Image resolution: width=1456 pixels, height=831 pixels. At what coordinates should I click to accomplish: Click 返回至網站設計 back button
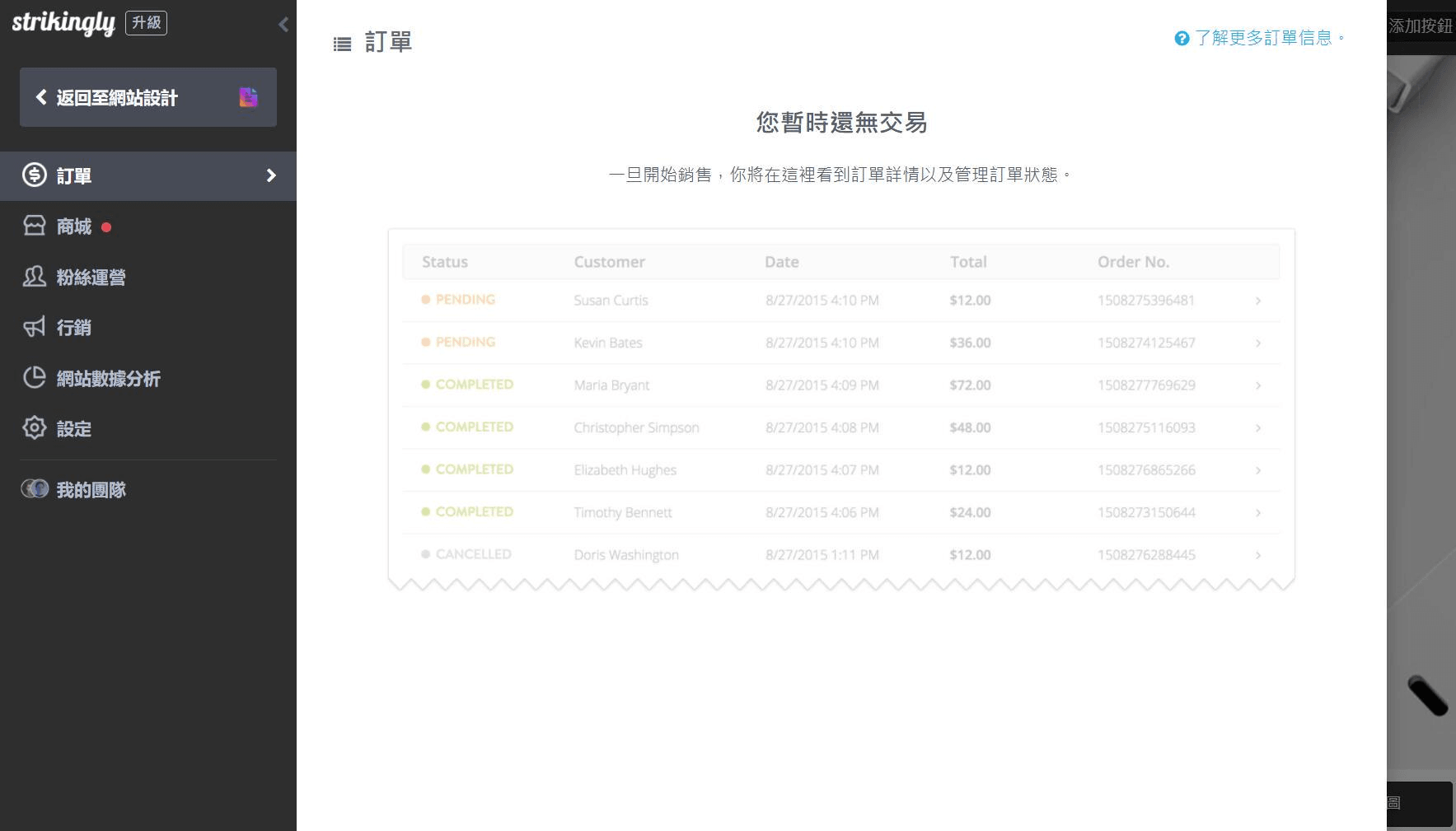116,97
